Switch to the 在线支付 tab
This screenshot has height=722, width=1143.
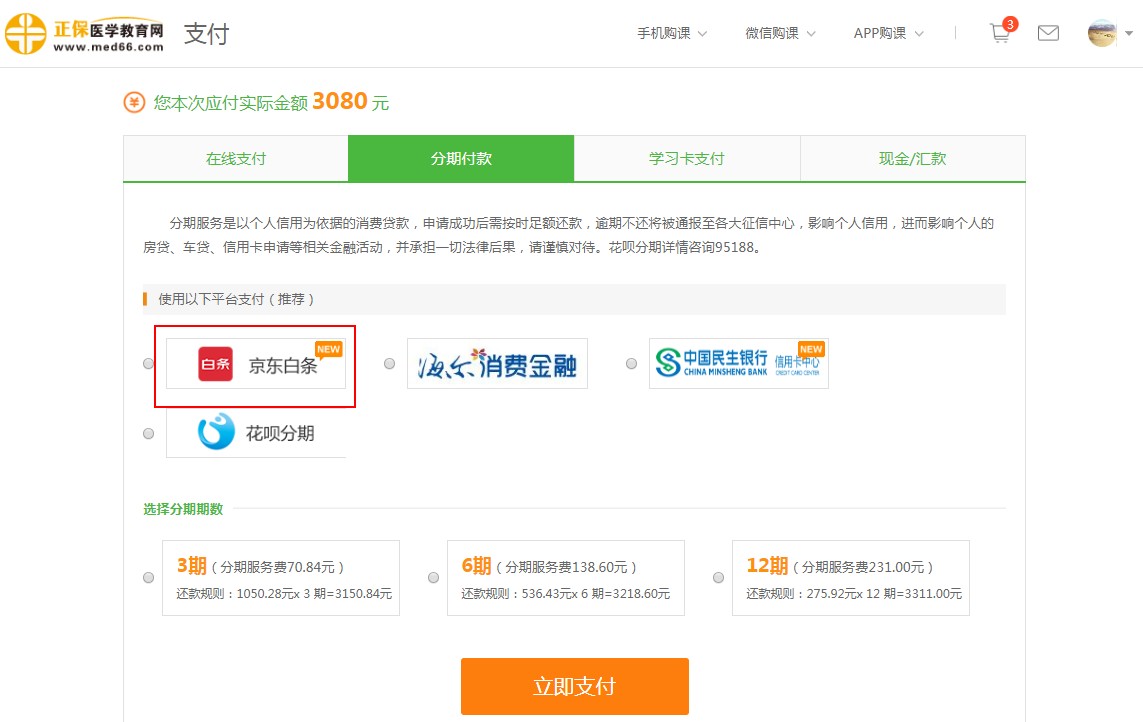pos(236,159)
